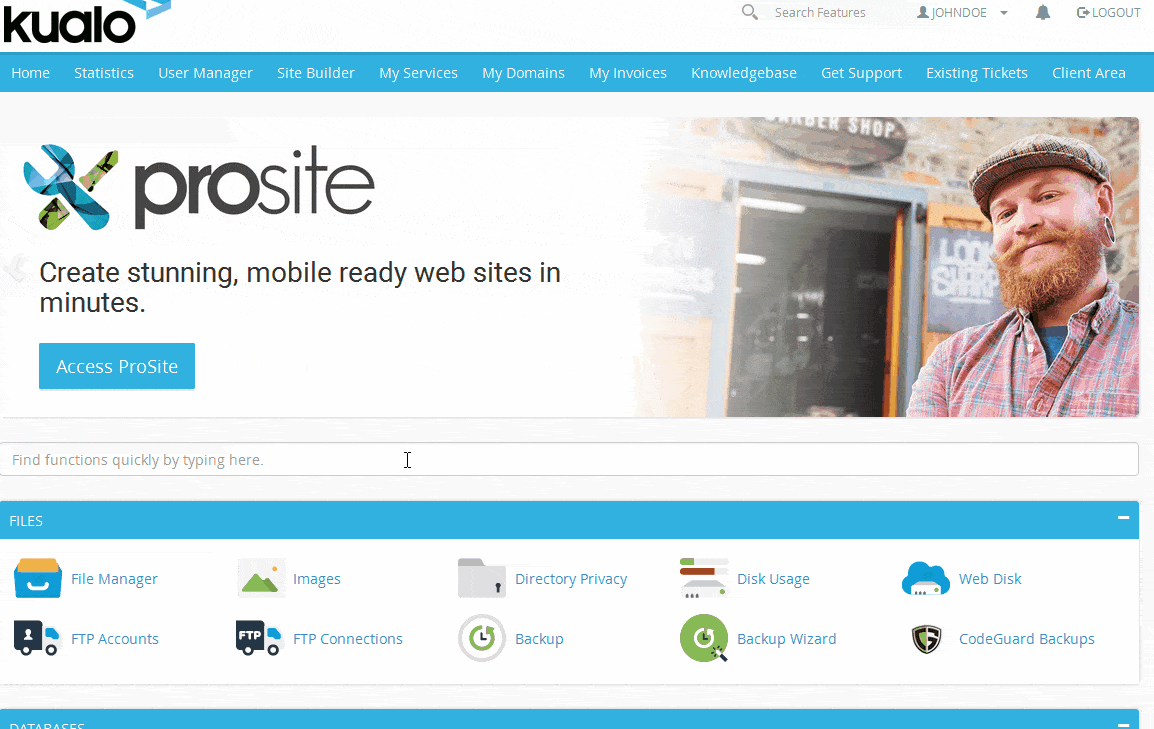Open the CodeGuard Backups shield icon
This screenshot has width=1154, height=729.
click(926, 638)
